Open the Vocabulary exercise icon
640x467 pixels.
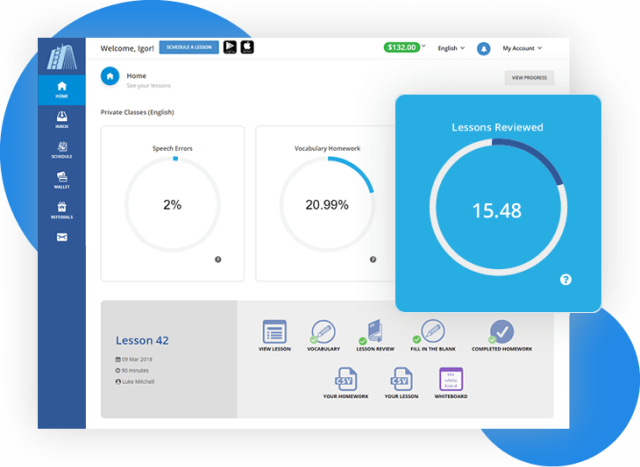[x=322, y=334]
